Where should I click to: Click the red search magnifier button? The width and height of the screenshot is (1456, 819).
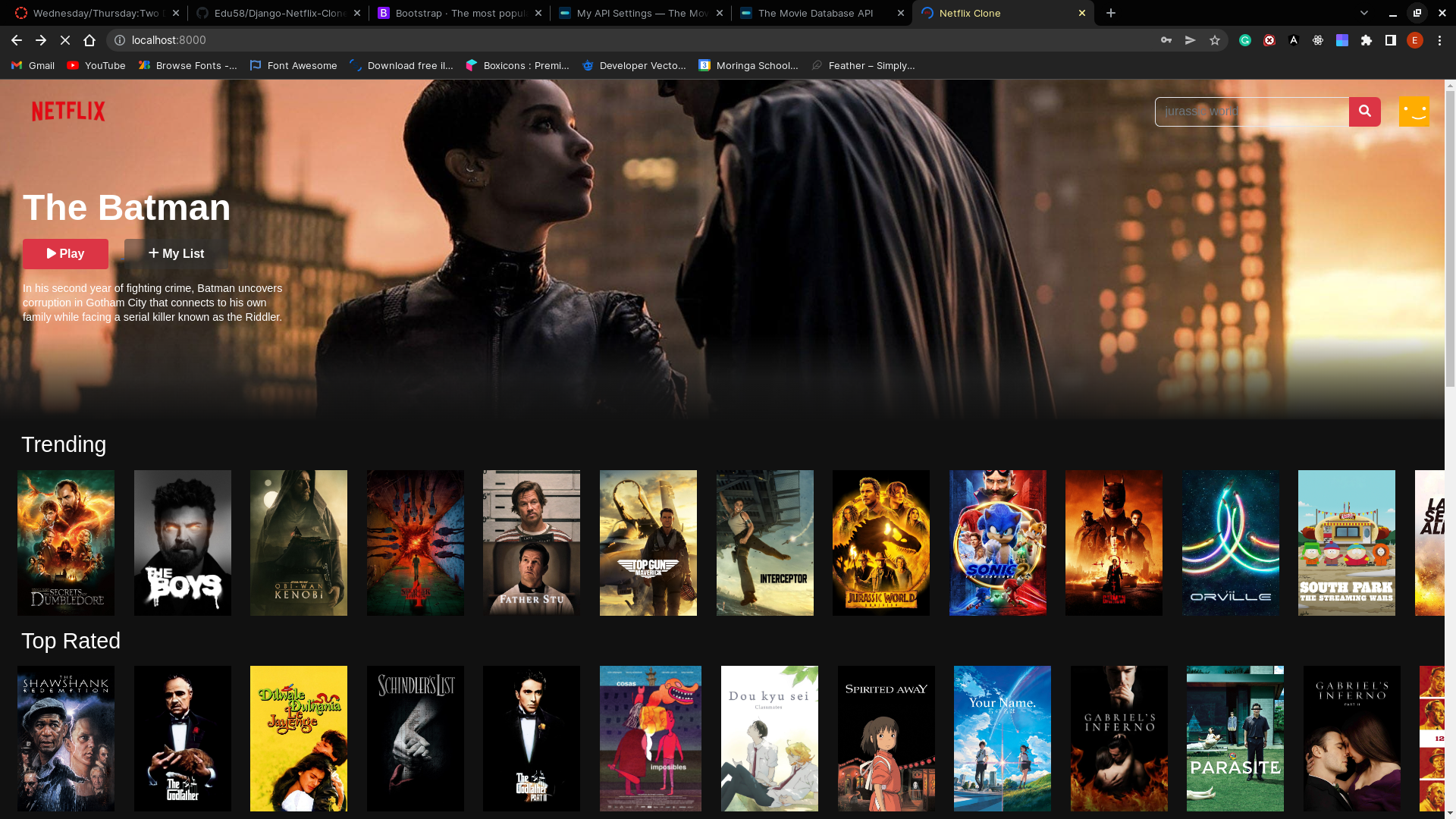(1364, 111)
